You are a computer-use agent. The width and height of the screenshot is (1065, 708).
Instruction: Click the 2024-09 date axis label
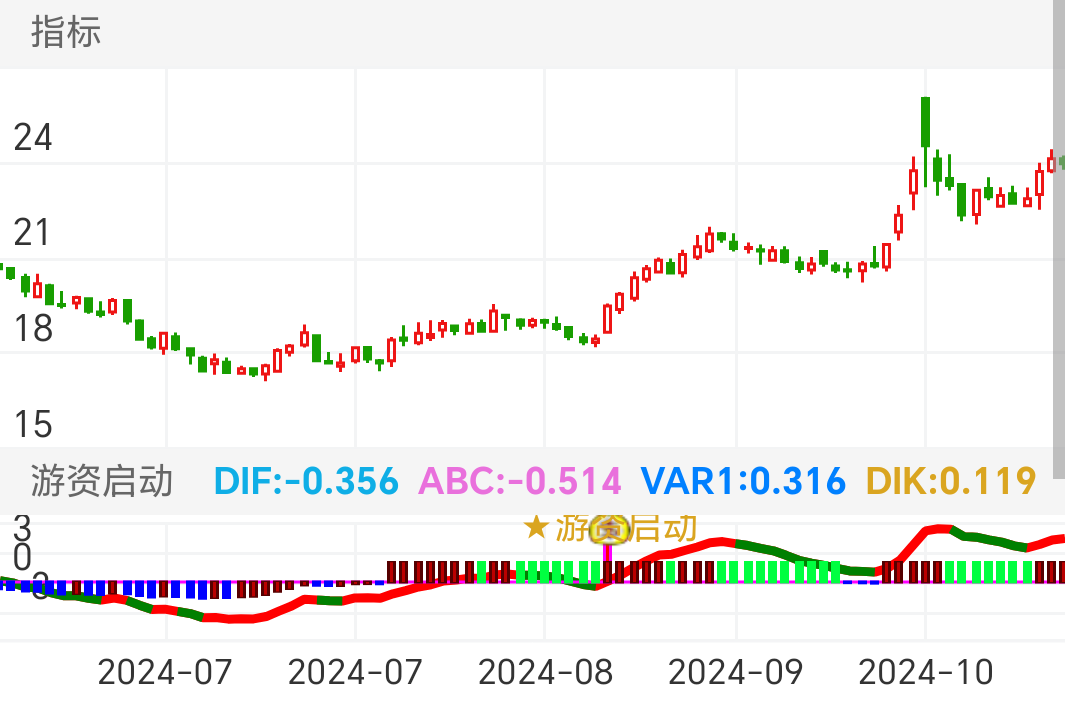tap(735, 672)
